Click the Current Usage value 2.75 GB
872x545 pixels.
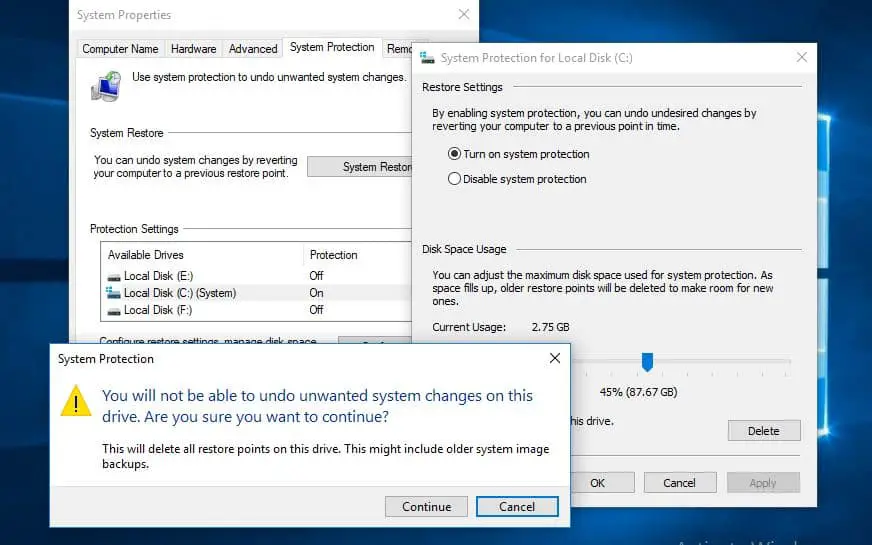tap(550, 327)
